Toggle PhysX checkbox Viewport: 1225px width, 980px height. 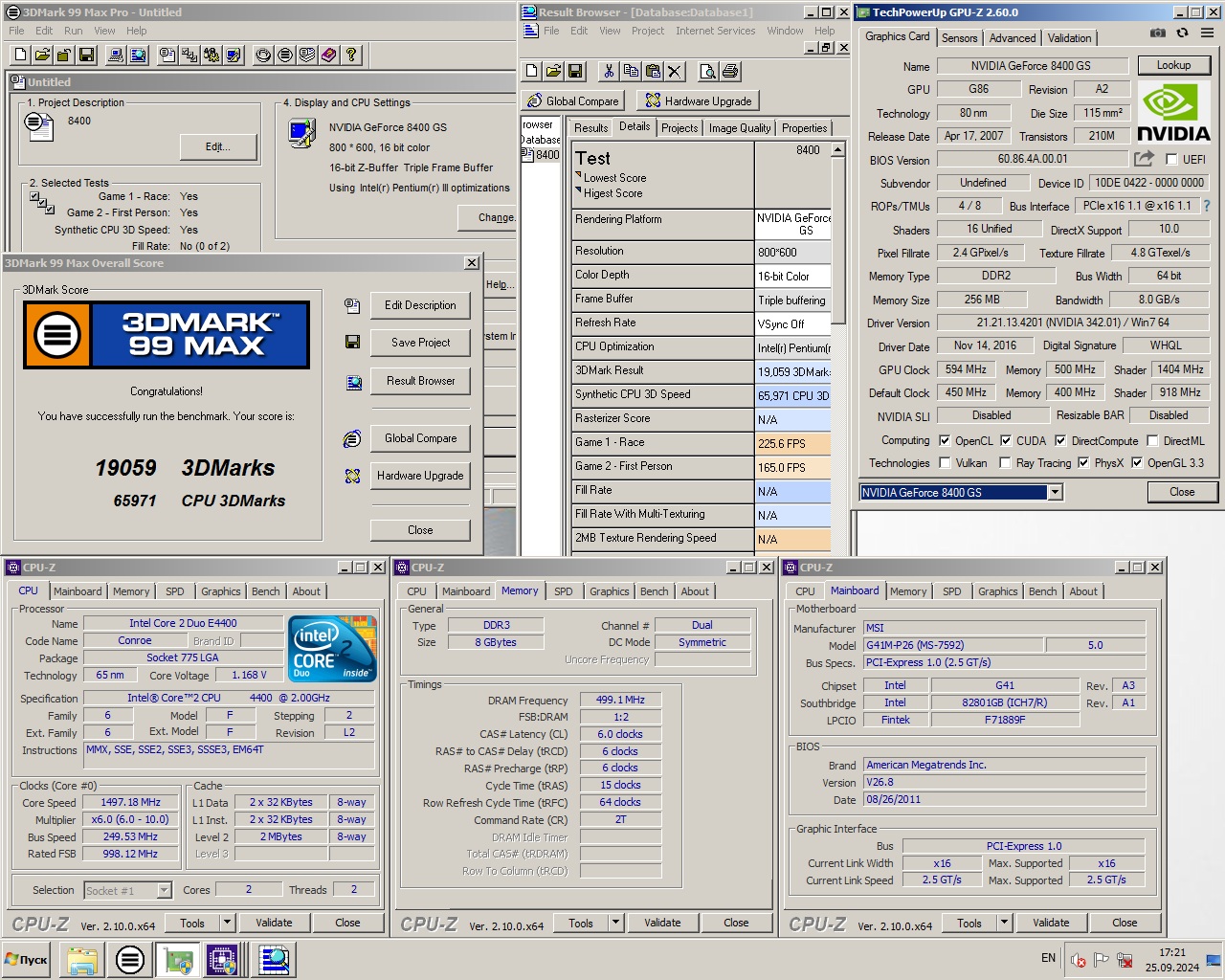click(1083, 463)
